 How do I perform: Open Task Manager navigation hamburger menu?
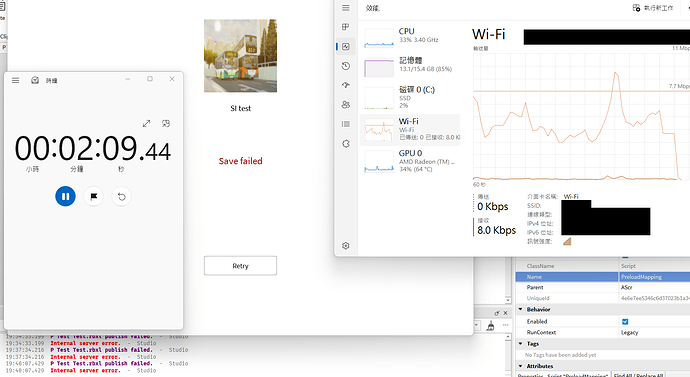pyautogui.click(x=346, y=8)
